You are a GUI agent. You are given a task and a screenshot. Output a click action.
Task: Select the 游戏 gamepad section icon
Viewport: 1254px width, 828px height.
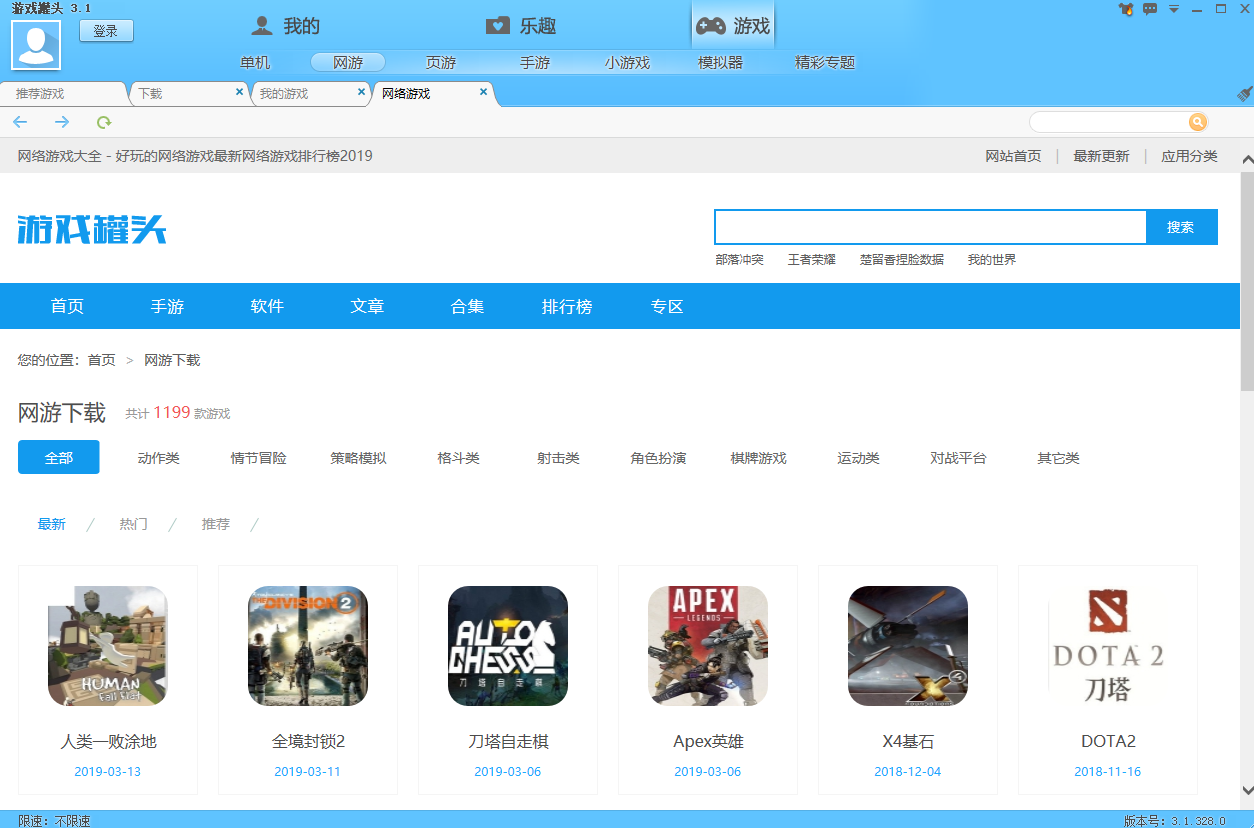712,26
